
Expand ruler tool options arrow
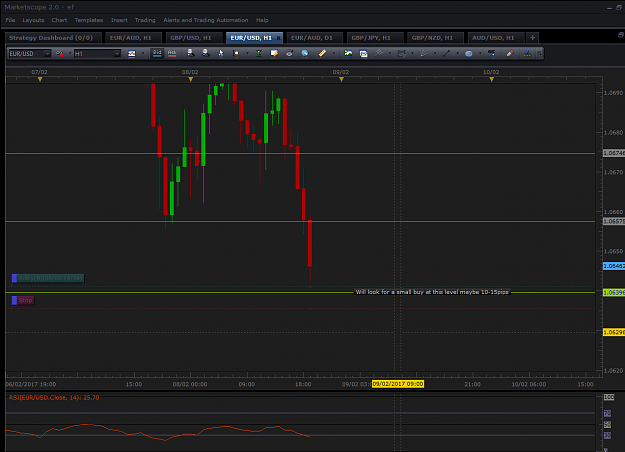point(334,53)
